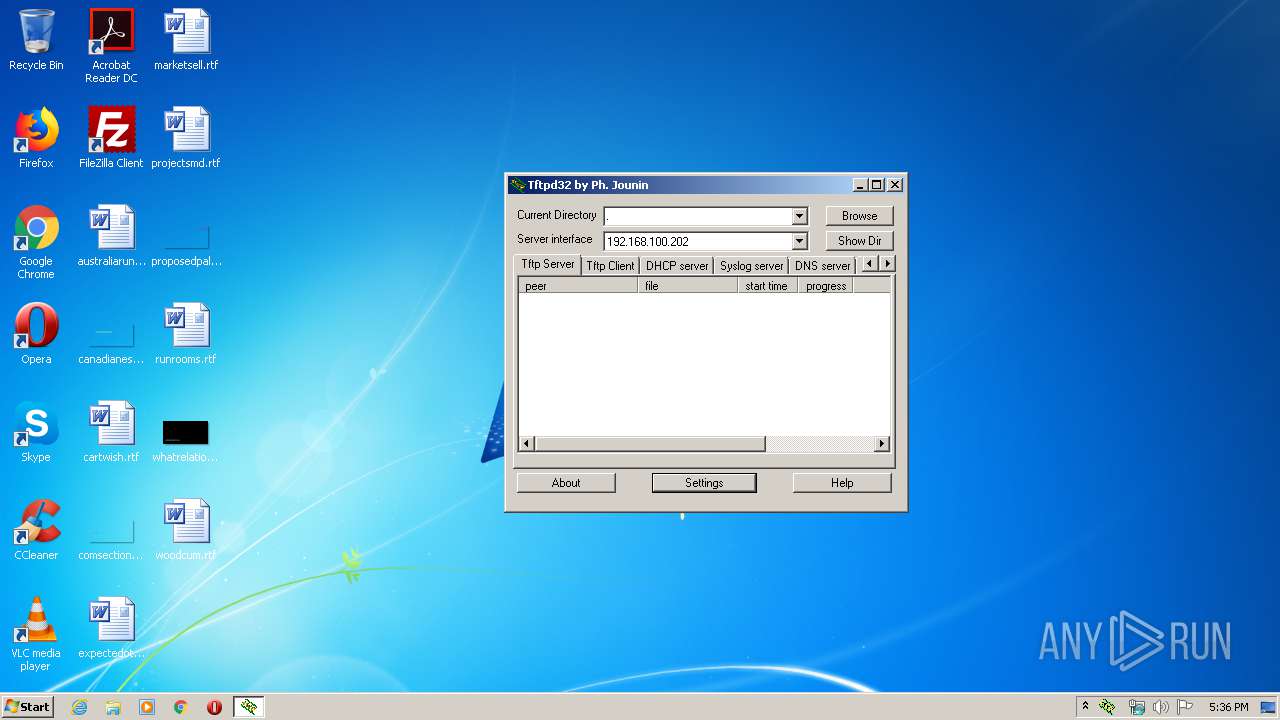1280x720 pixels.
Task: Open VLC media player shortcut
Action: [36, 635]
